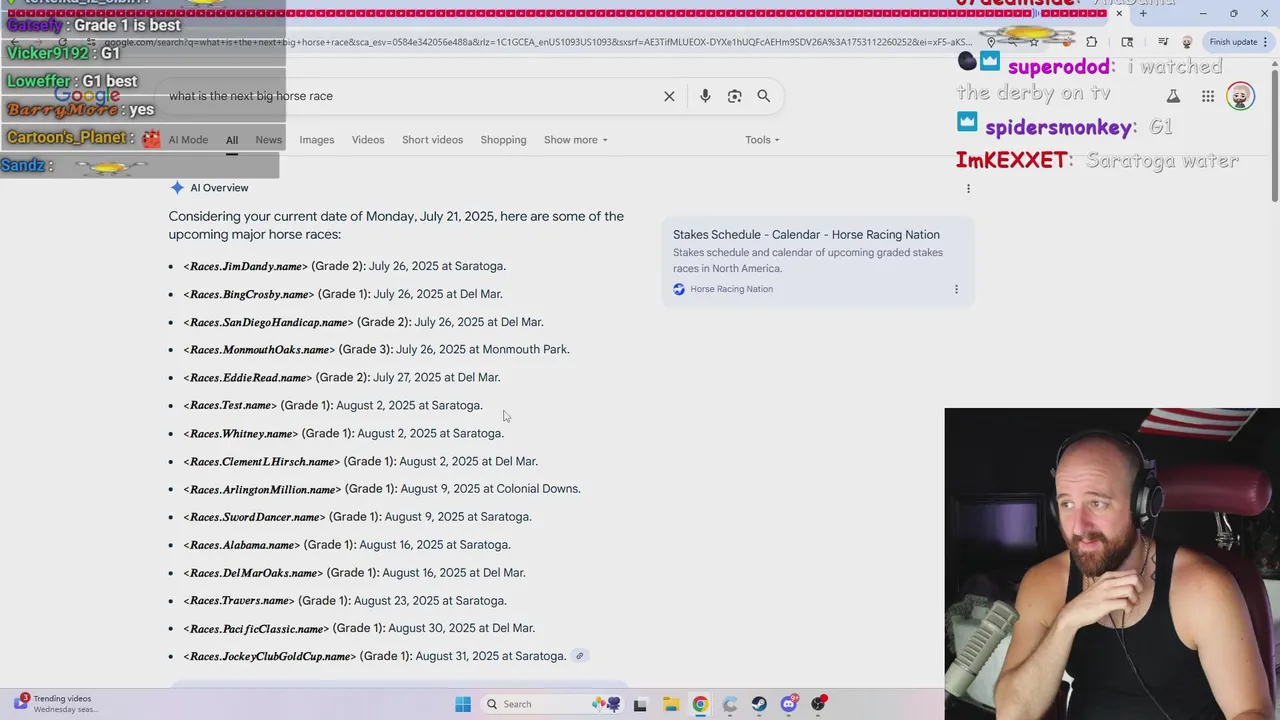
Task: Open the Trending videos taskbar widget
Action: pos(55,704)
